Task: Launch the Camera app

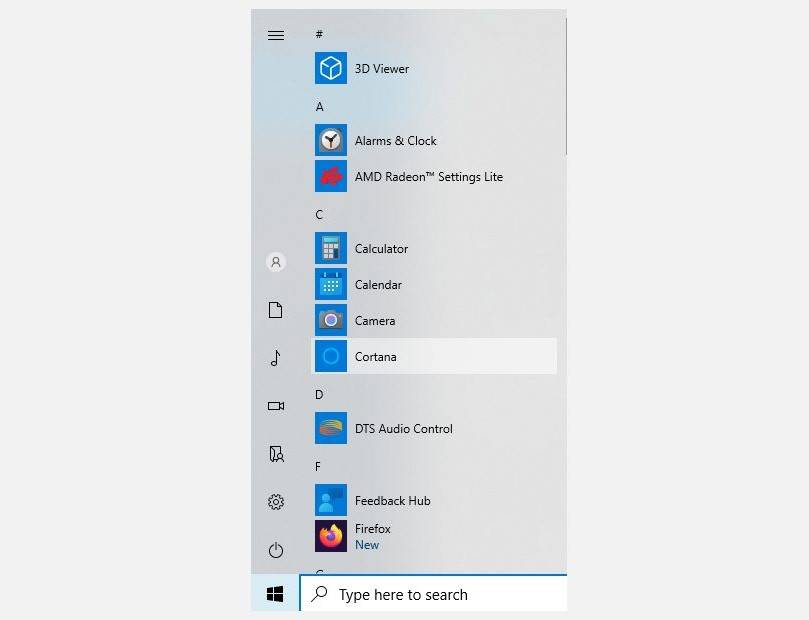Action: 375,320
